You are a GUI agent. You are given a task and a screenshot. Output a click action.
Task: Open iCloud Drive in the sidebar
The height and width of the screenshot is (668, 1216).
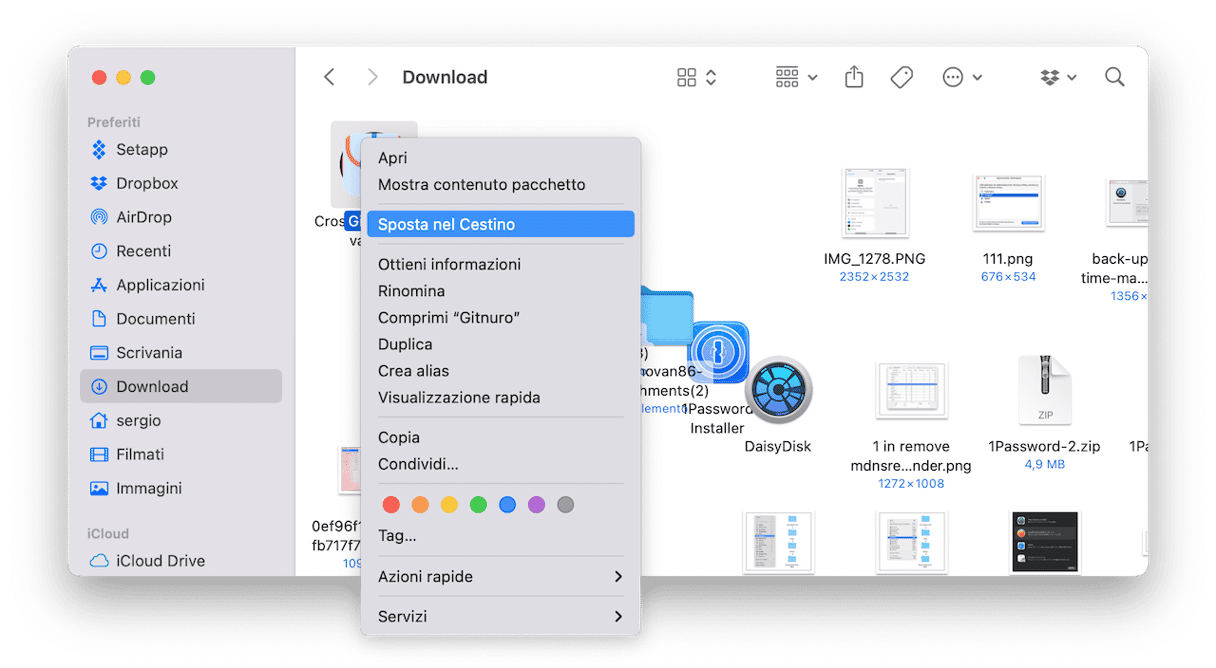pyautogui.click(x=160, y=560)
